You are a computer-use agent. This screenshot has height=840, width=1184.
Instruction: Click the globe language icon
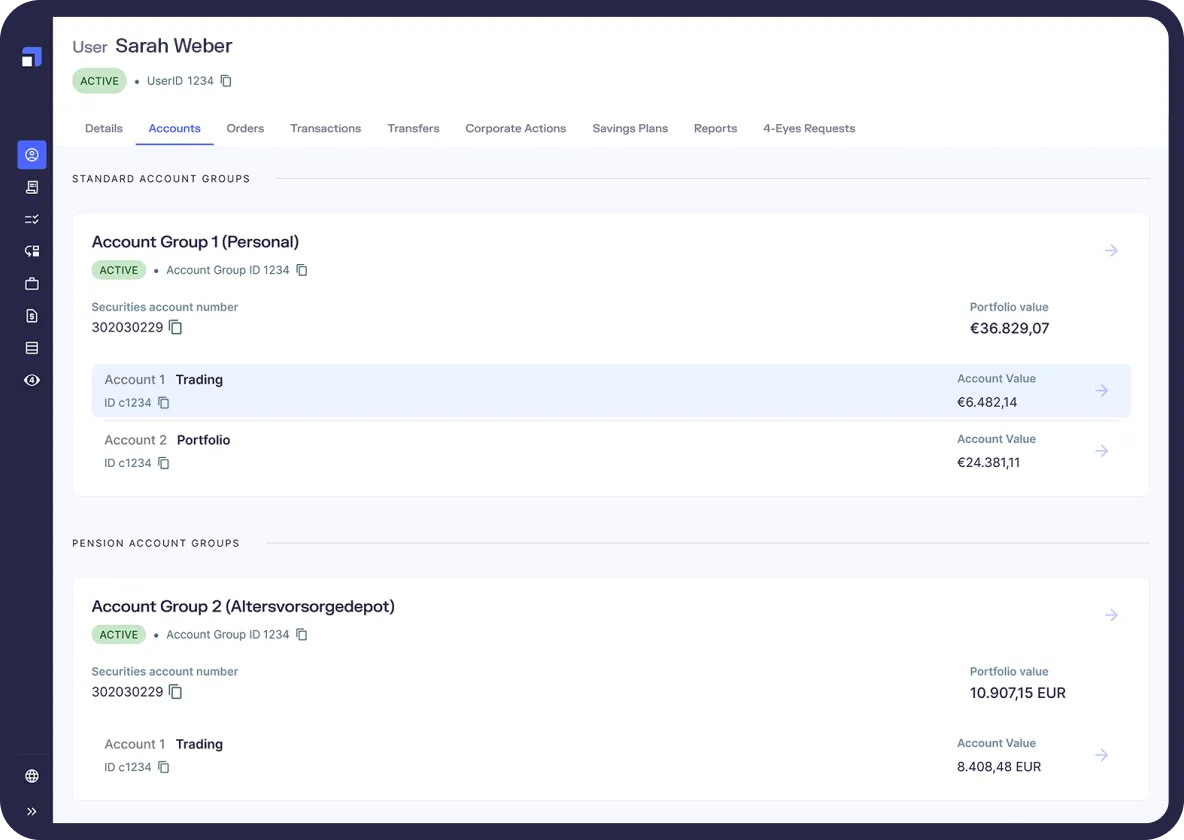32,776
